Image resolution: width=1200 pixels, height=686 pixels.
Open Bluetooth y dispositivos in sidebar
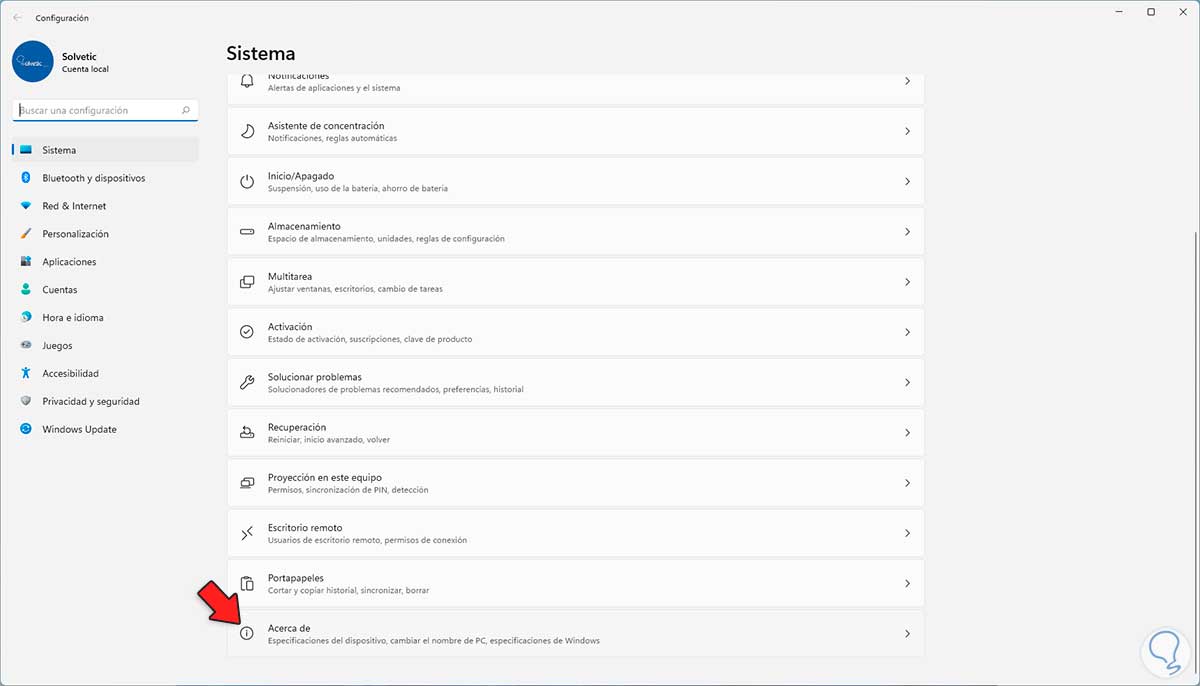(93, 178)
